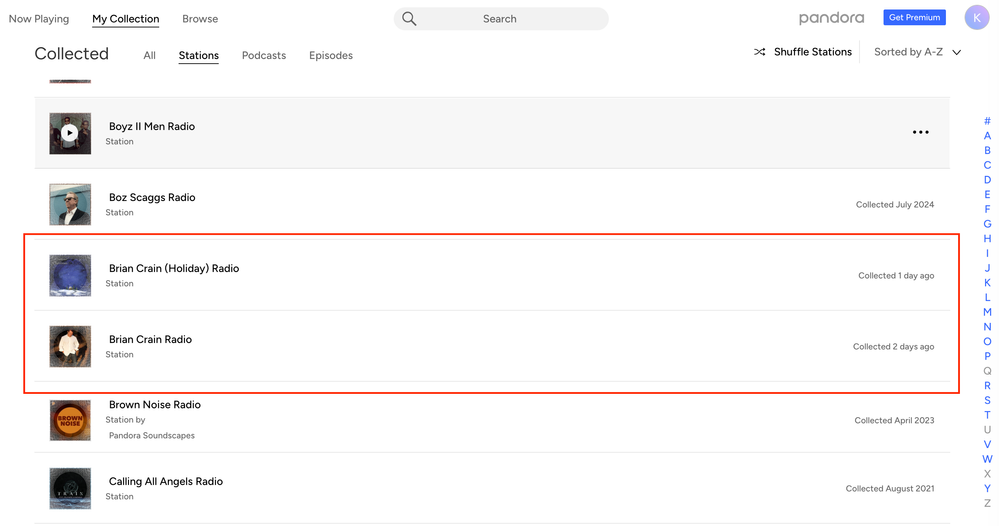Switch to the Podcasts tab
The width and height of the screenshot is (999, 526).
point(264,55)
